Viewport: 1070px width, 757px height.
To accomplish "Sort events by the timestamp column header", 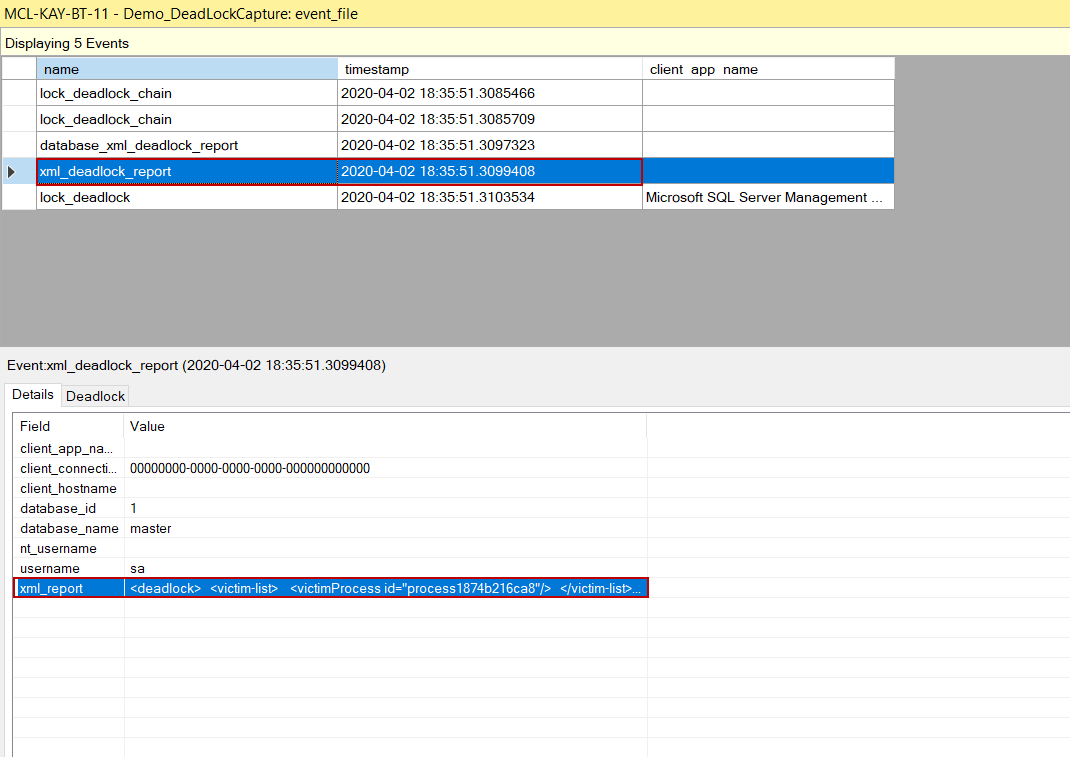I will (x=490, y=69).
